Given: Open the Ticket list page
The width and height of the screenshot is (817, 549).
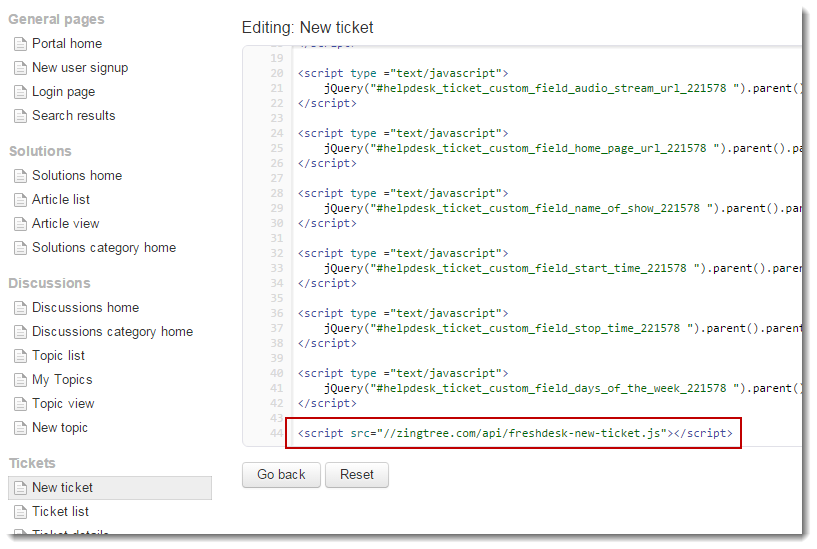Looking at the screenshot, I should [x=60, y=511].
